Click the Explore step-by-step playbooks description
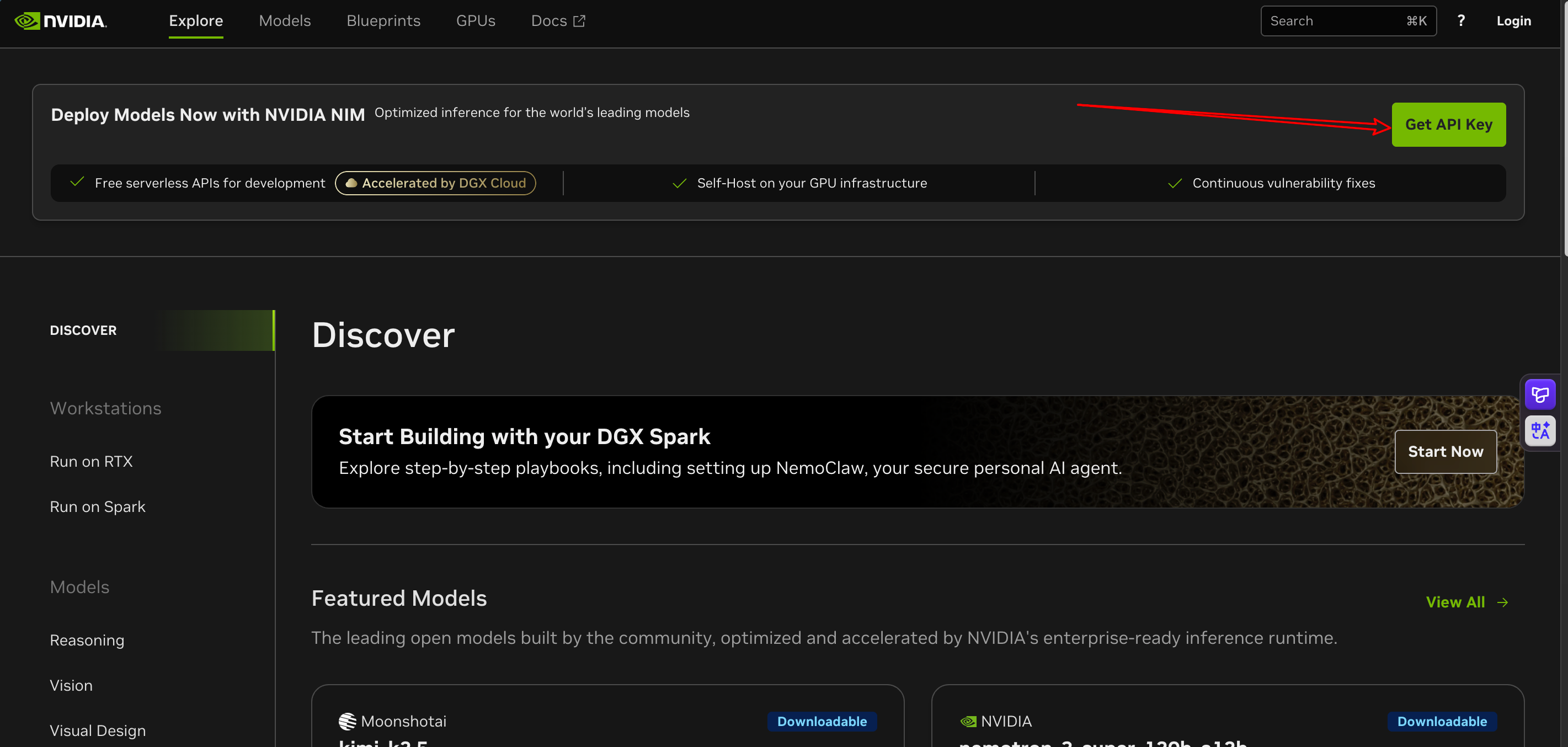This screenshot has width=1568, height=747. [730, 468]
